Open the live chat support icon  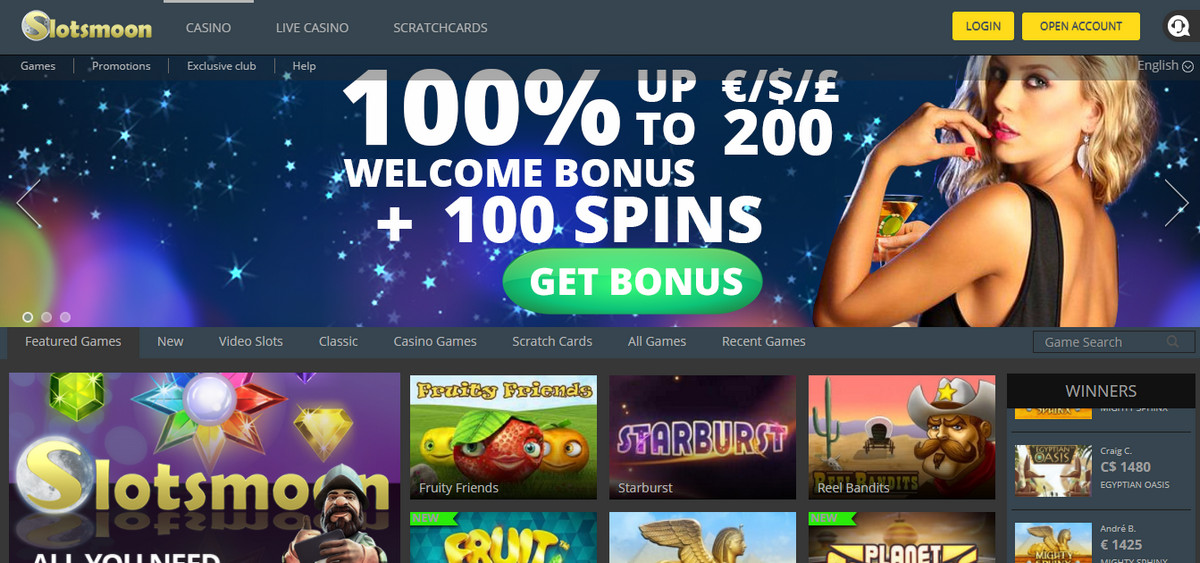click(1180, 26)
